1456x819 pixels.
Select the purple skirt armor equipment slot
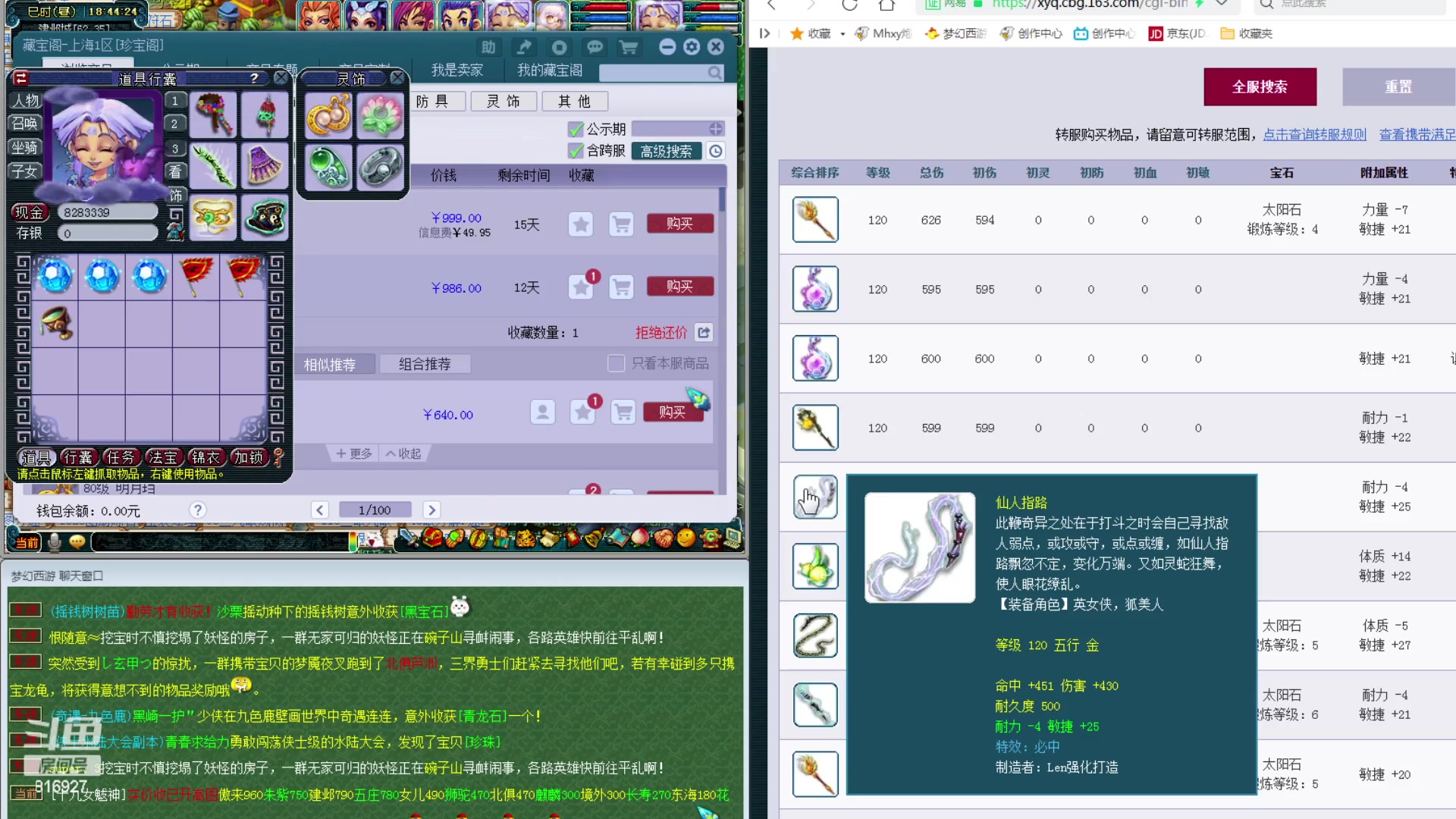tap(264, 165)
